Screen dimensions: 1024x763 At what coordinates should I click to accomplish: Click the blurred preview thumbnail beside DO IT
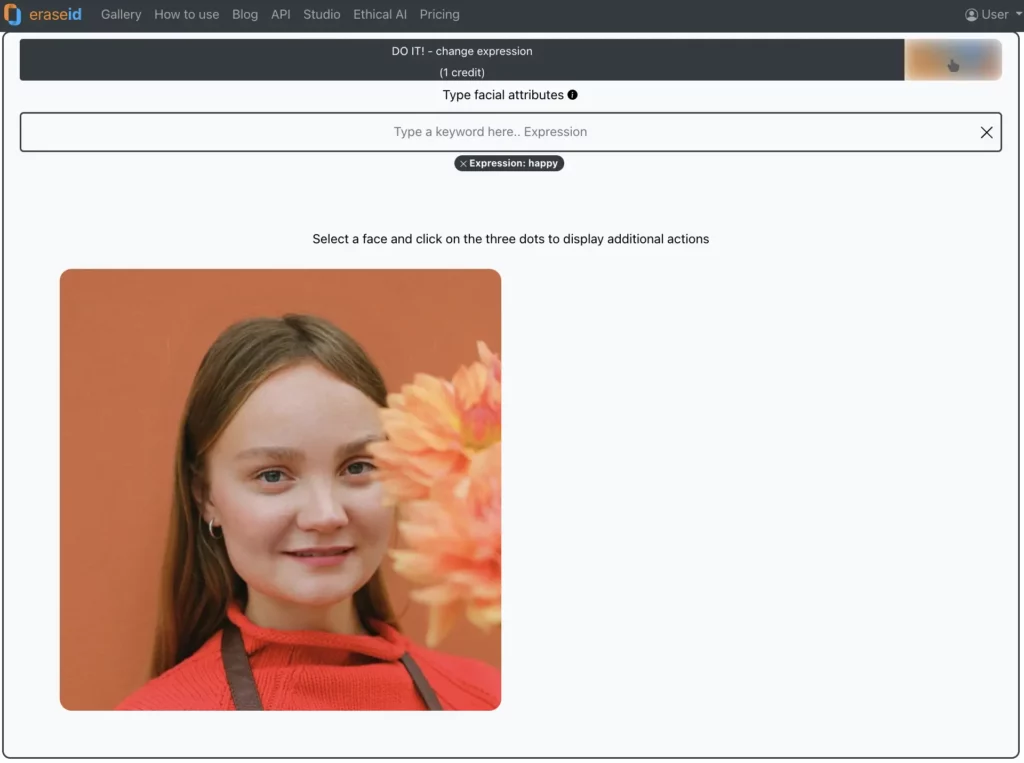[x=953, y=60]
